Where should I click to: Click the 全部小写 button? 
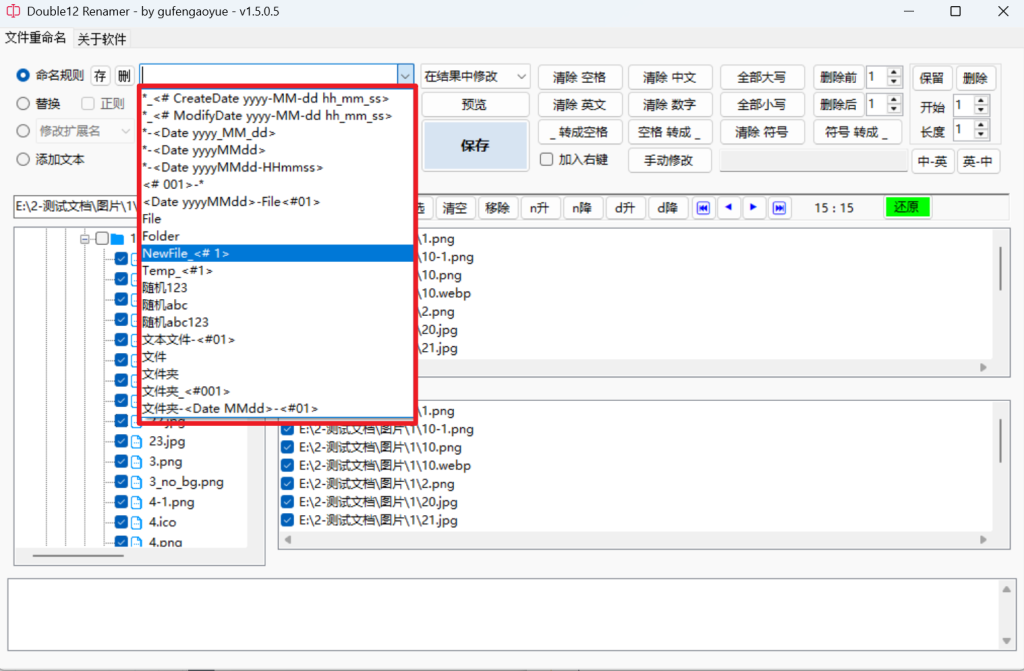tap(761, 105)
